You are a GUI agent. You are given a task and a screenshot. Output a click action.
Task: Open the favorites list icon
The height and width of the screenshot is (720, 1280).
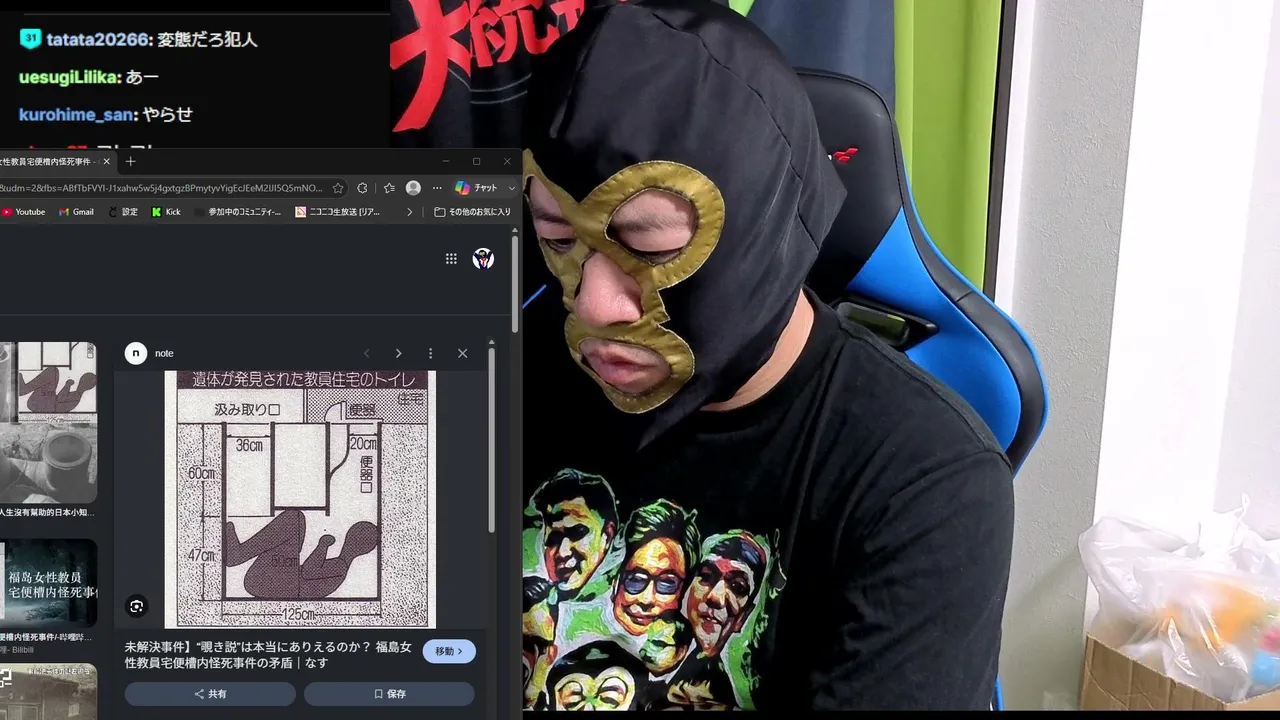(x=389, y=188)
